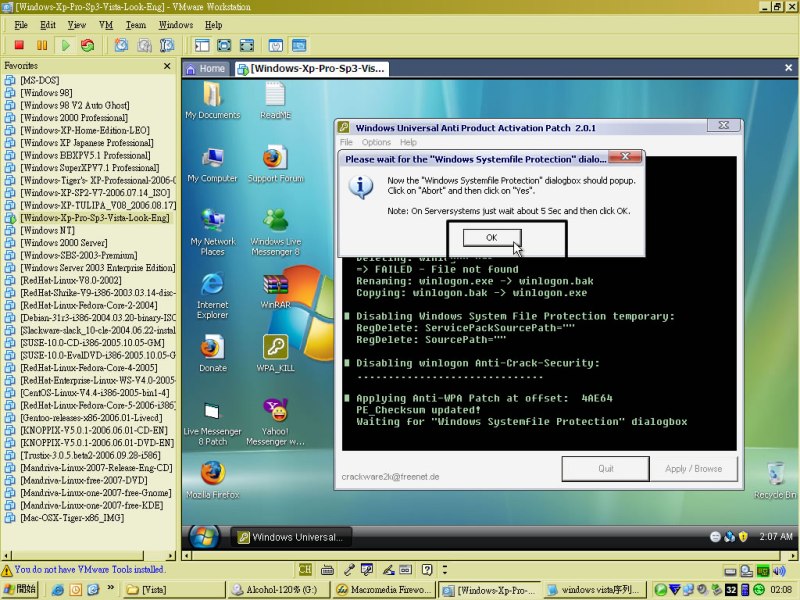Screen dimensions: 800x600
Task: Select [RedHat-Linux-V8.0-2002] favorite
Action: point(71,280)
